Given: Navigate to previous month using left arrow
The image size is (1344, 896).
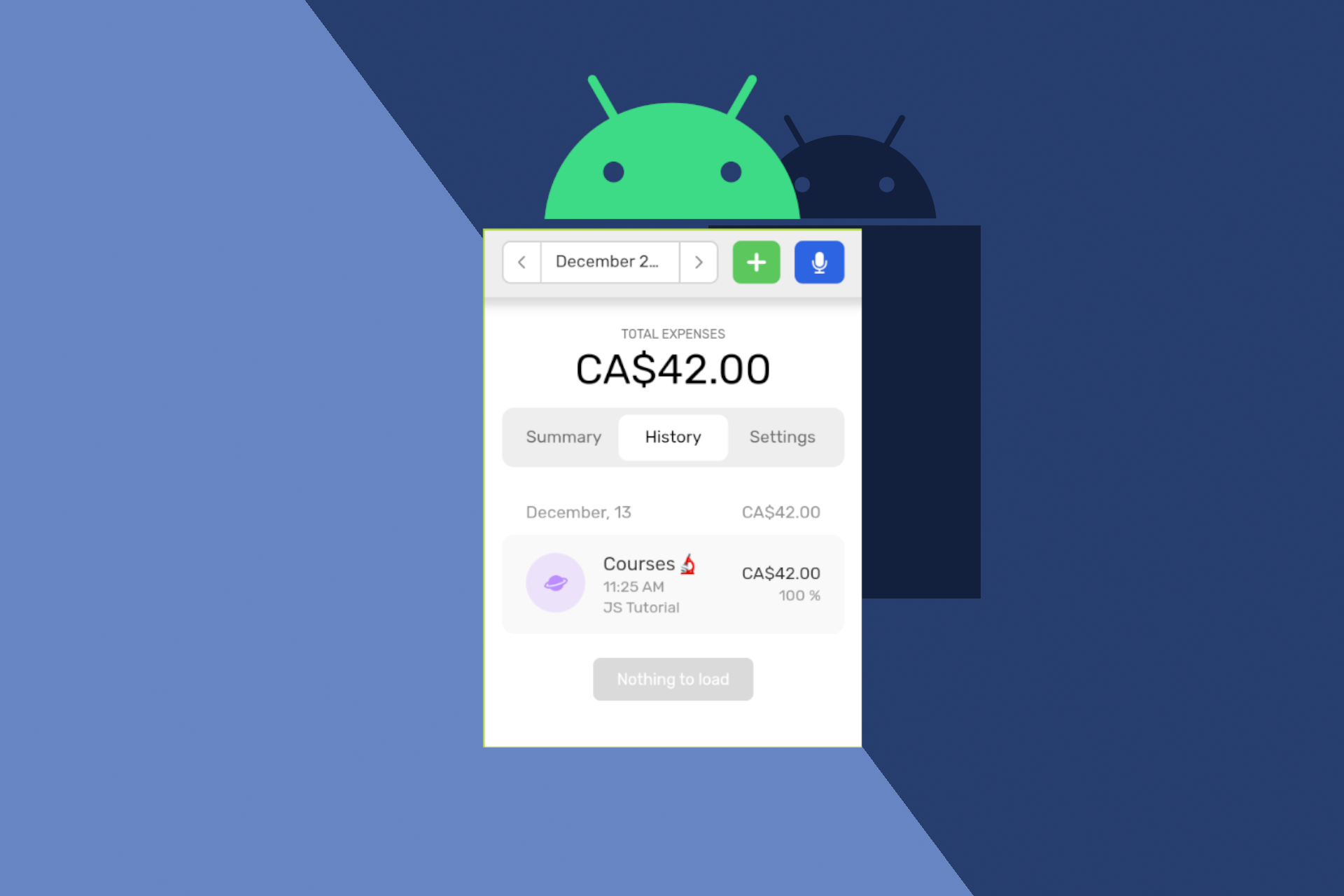Looking at the screenshot, I should pos(521,262).
